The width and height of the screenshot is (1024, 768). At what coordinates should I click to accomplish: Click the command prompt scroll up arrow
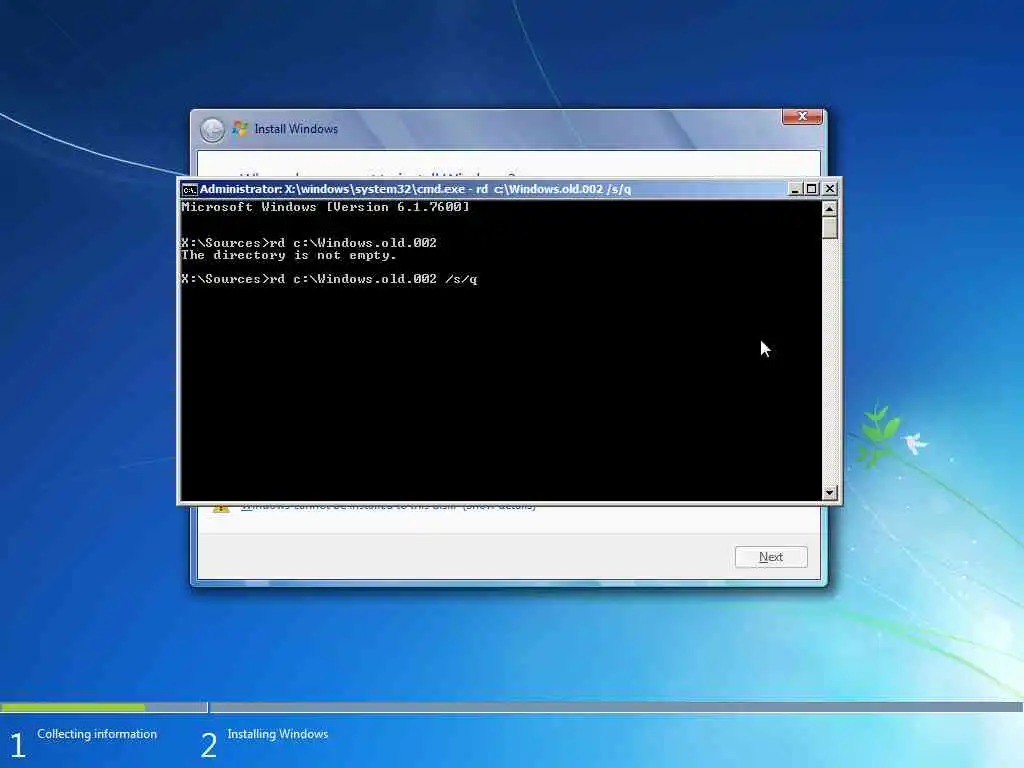pyautogui.click(x=829, y=208)
